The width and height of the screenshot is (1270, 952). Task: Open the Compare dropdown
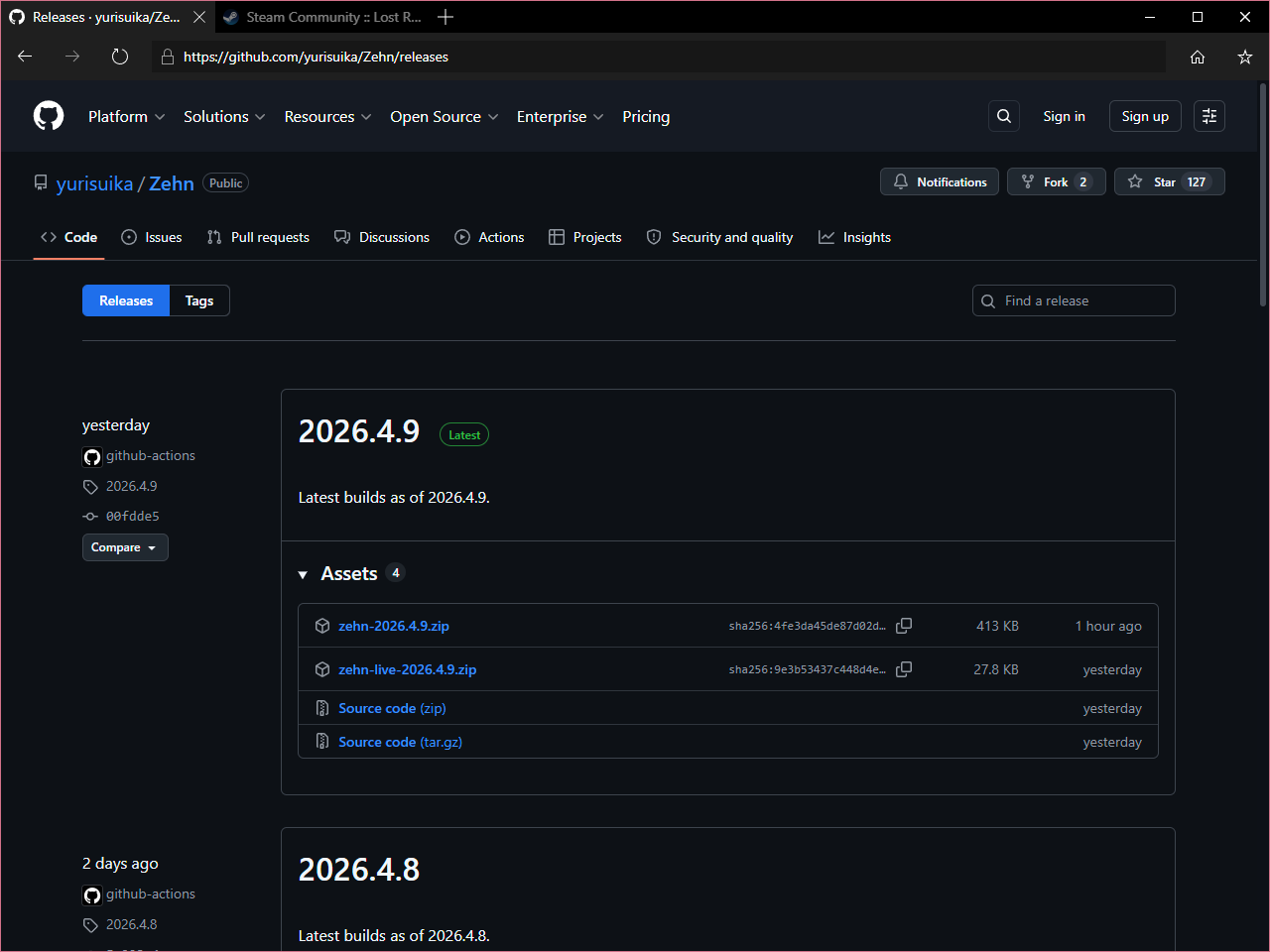pos(125,547)
